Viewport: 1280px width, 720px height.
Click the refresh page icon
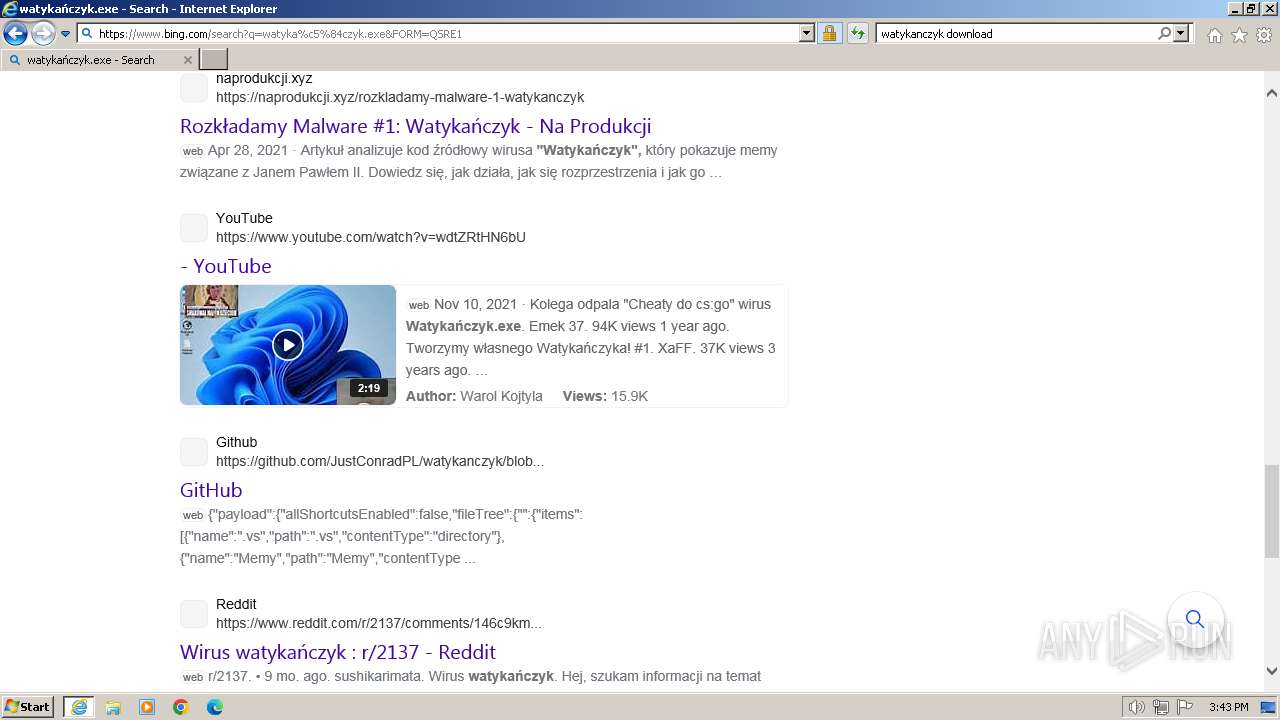click(857, 33)
